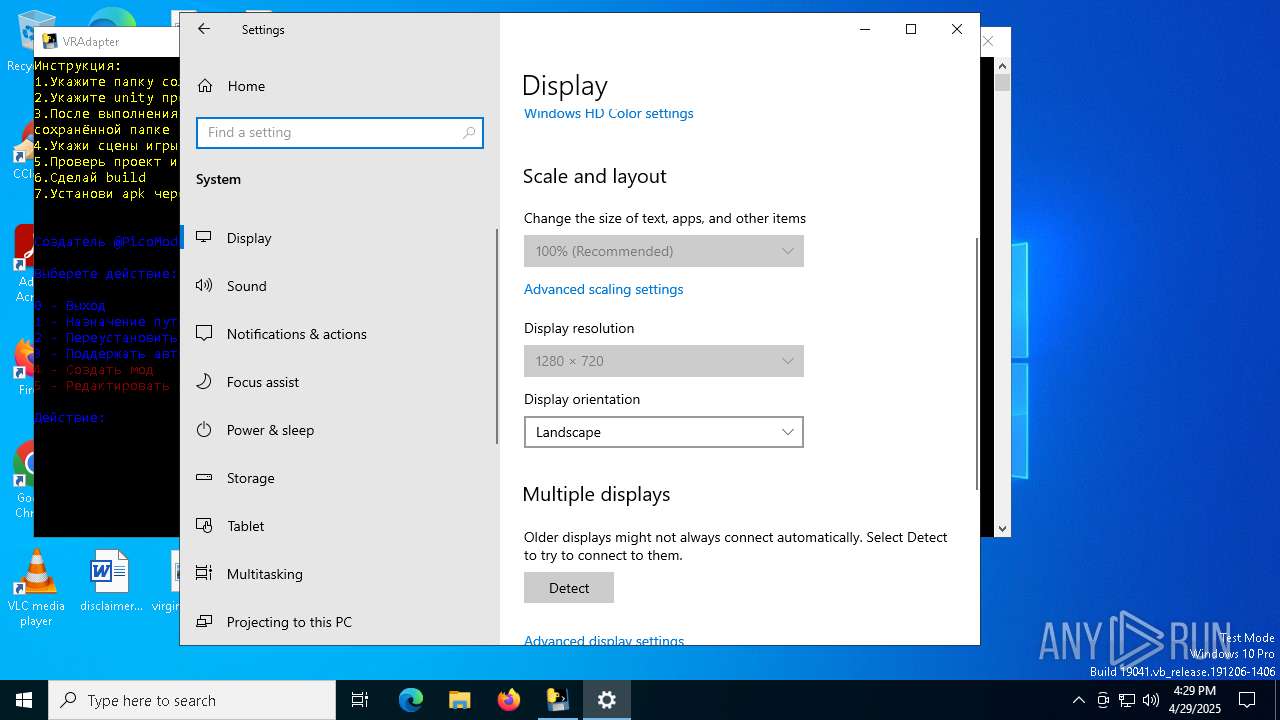The image size is (1280, 720).
Task: Click the network tray icon
Action: (1127, 700)
